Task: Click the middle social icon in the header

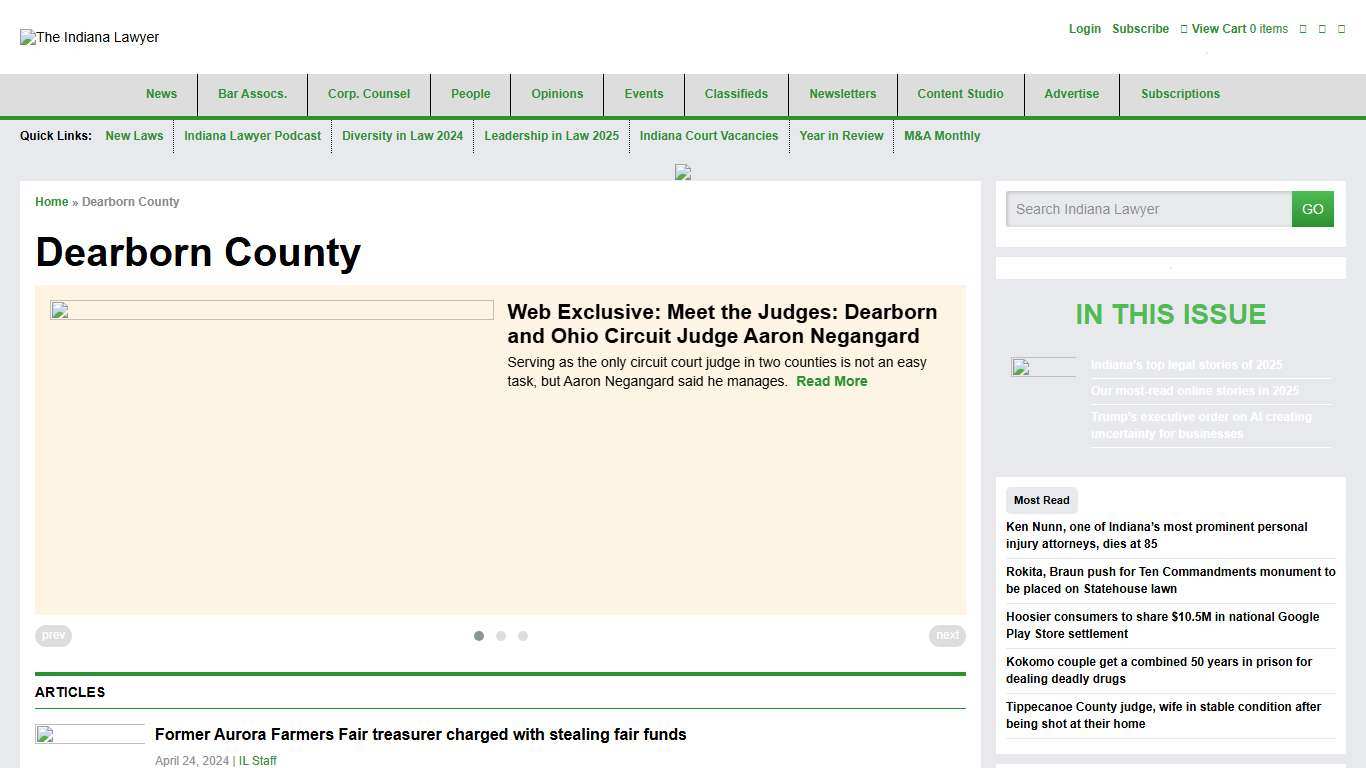Action: (1321, 29)
